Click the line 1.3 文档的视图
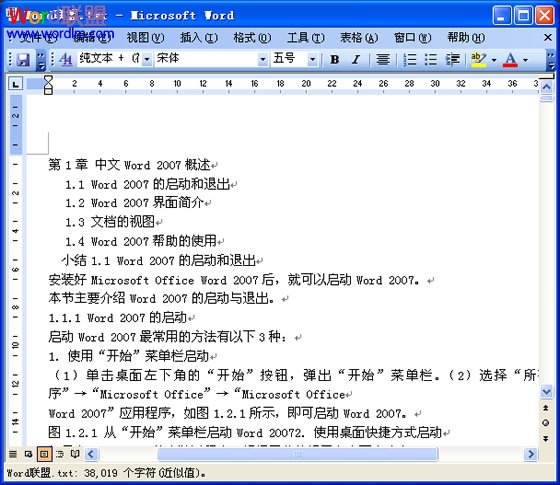The image size is (560, 485). (x=110, y=222)
